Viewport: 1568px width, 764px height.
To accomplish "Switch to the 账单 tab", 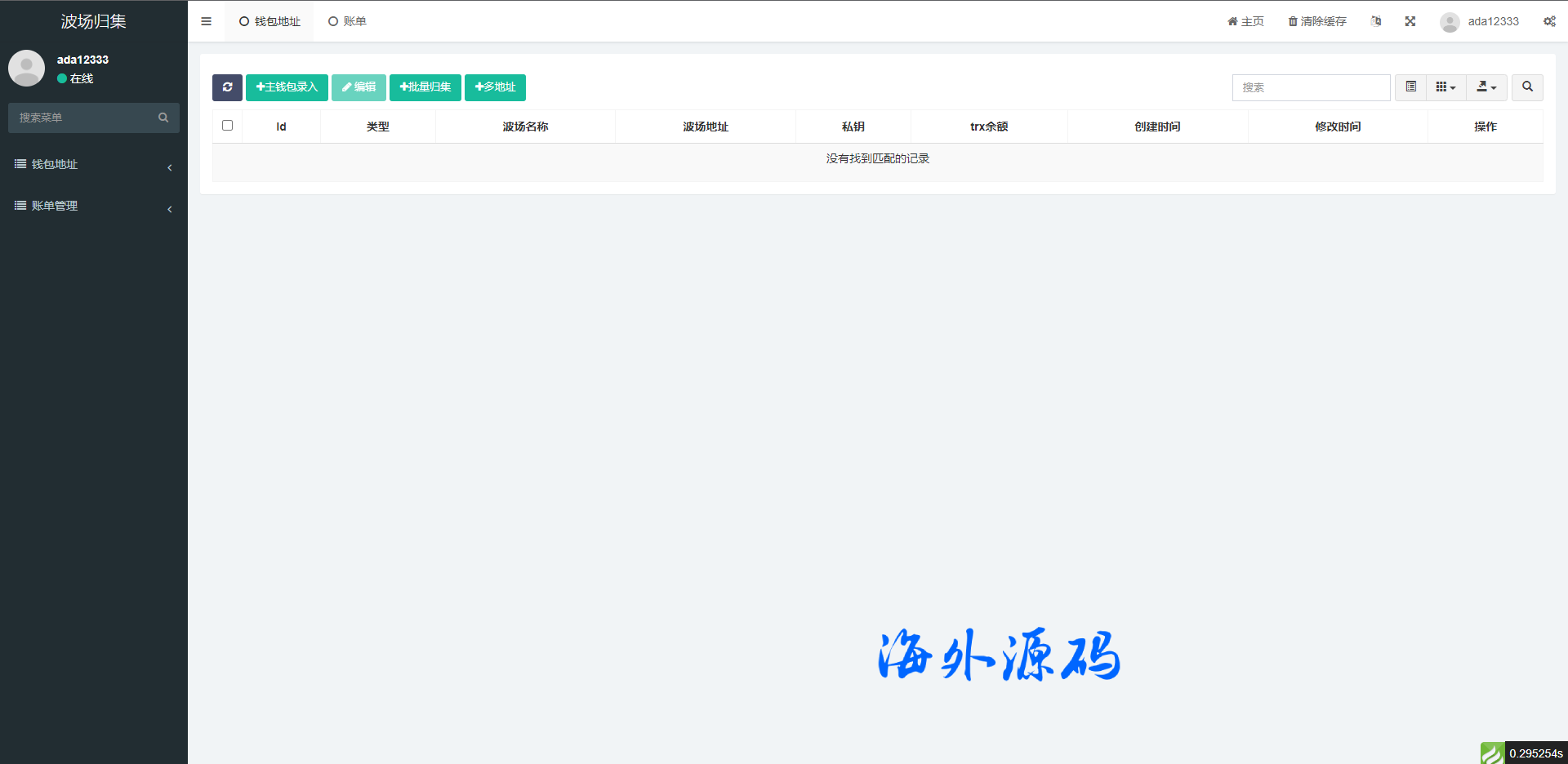I will [347, 21].
